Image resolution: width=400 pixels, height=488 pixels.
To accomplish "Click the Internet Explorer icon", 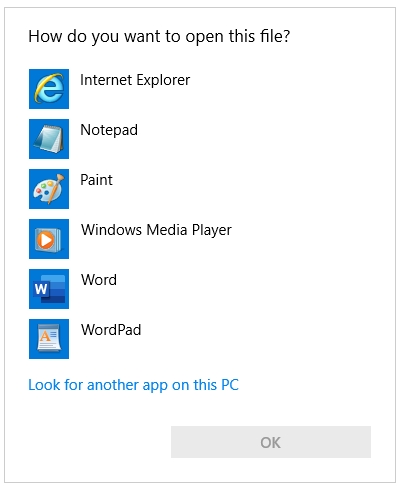I will (x=49, y=89).
